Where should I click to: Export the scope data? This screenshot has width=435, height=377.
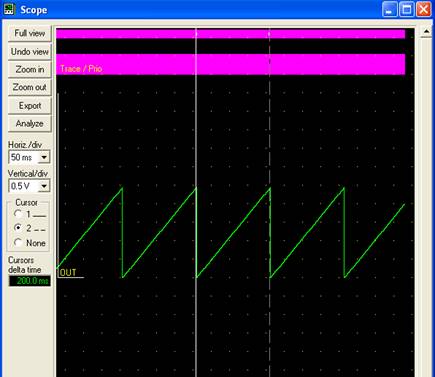pyautogui.click(x=29, y=106)
